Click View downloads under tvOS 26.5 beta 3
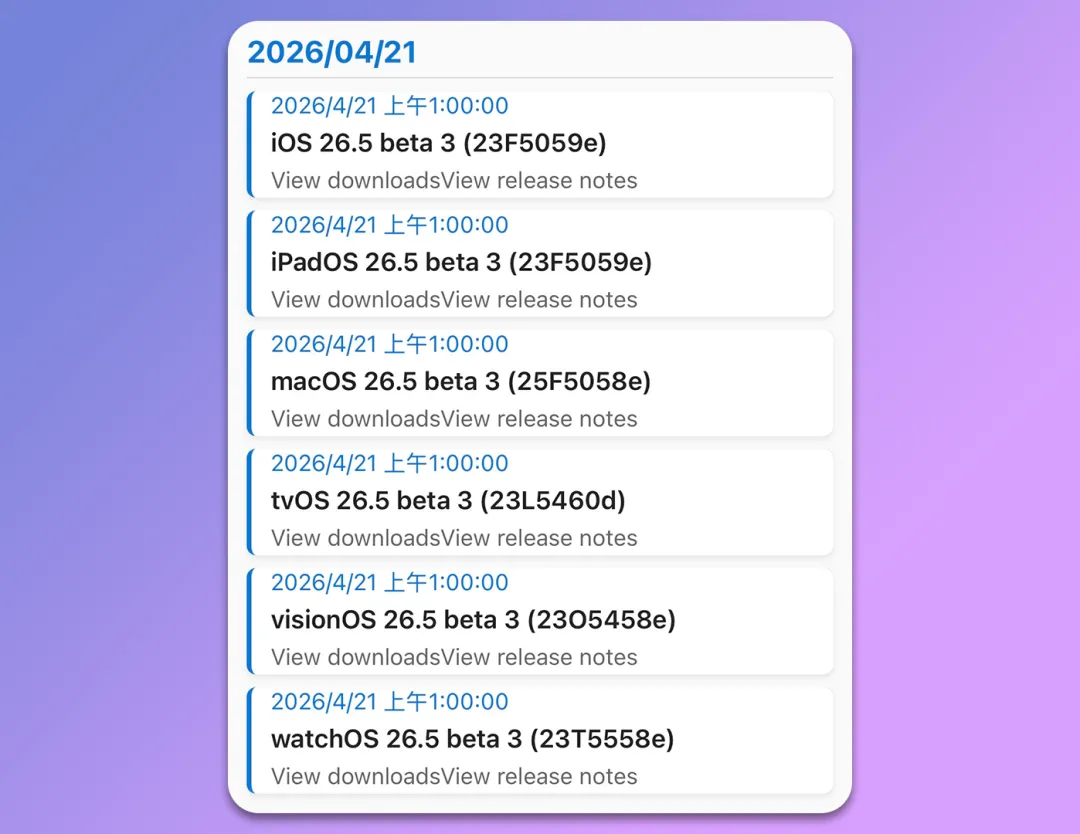1080x834 pixels. point(355,538)
